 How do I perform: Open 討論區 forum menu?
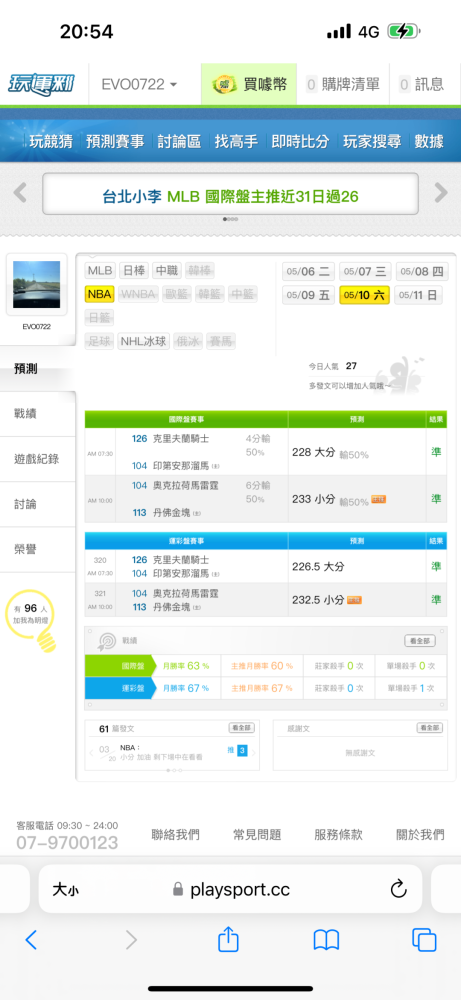tap(180, 141)
